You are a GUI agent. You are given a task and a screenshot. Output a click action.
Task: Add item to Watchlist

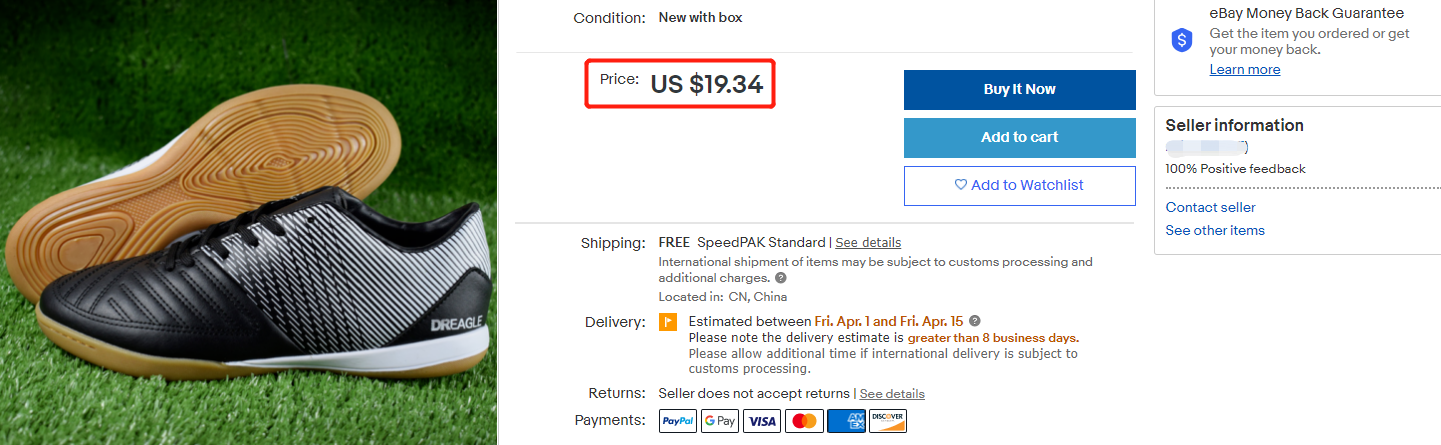pyautogui.click(x=1019, y=185)
